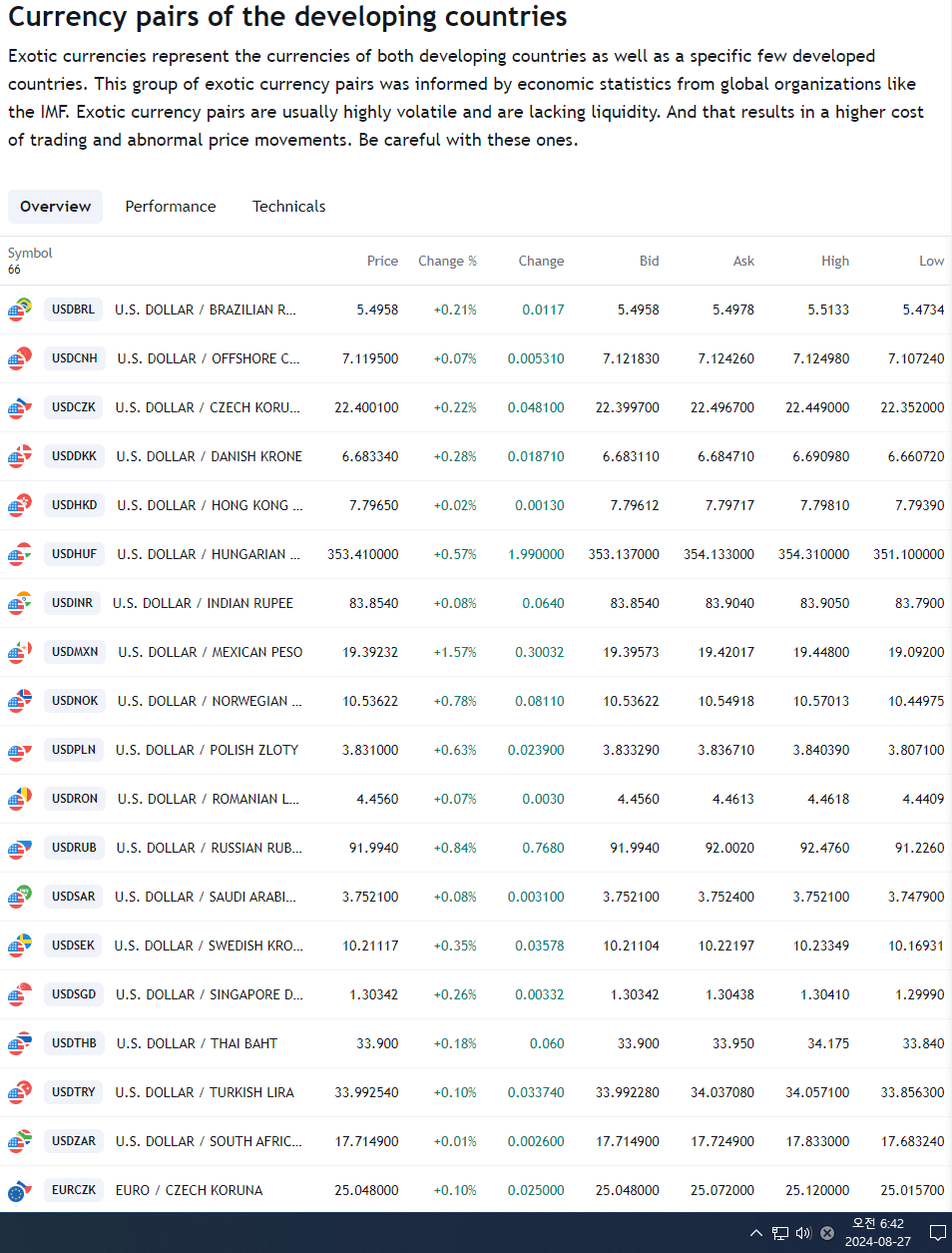
Task: Click the +1.57% change value
Action: click(x=455, y=652)
